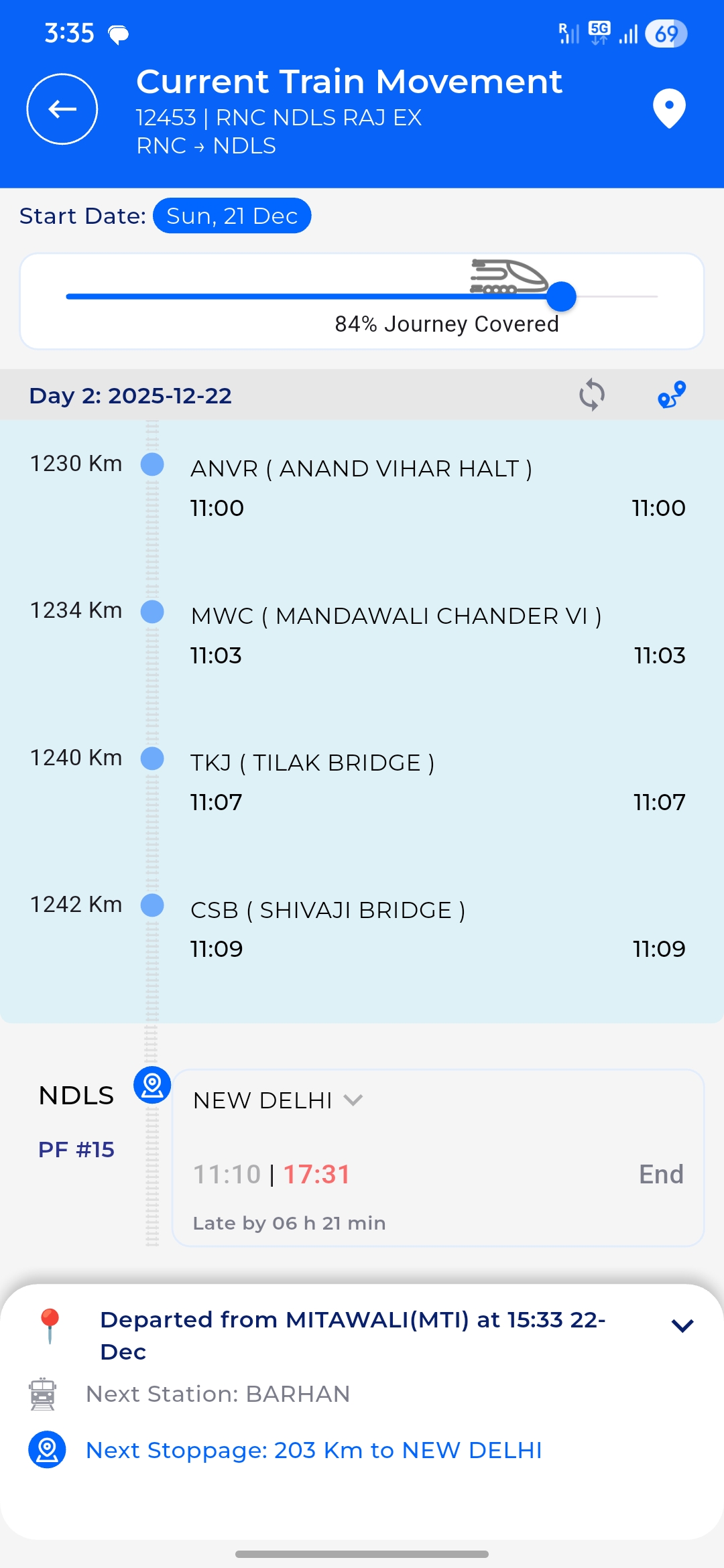Open route map icon beside refresh
The image size is (724, 1568).
point(671,395)
